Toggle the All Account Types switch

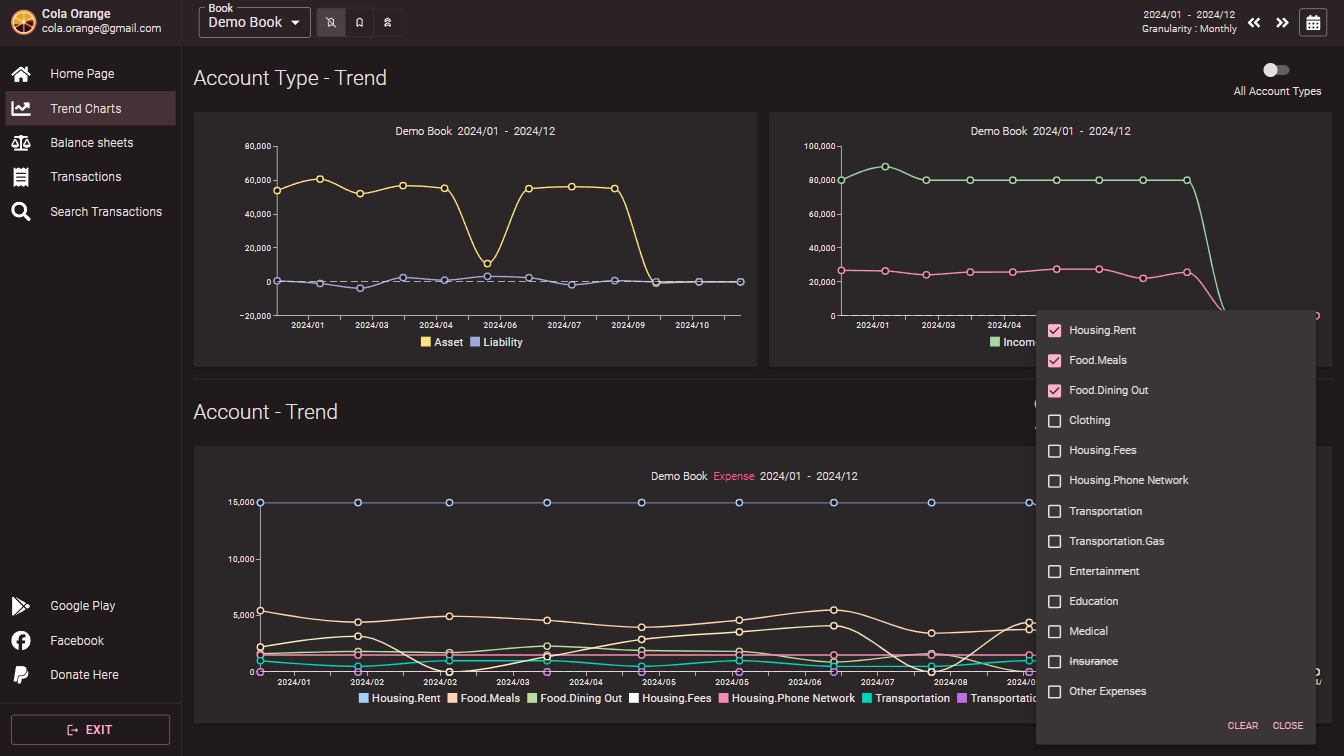click(1276, 70)
